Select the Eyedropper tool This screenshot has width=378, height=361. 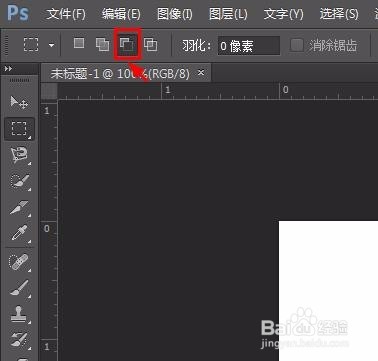click(19, 233)
